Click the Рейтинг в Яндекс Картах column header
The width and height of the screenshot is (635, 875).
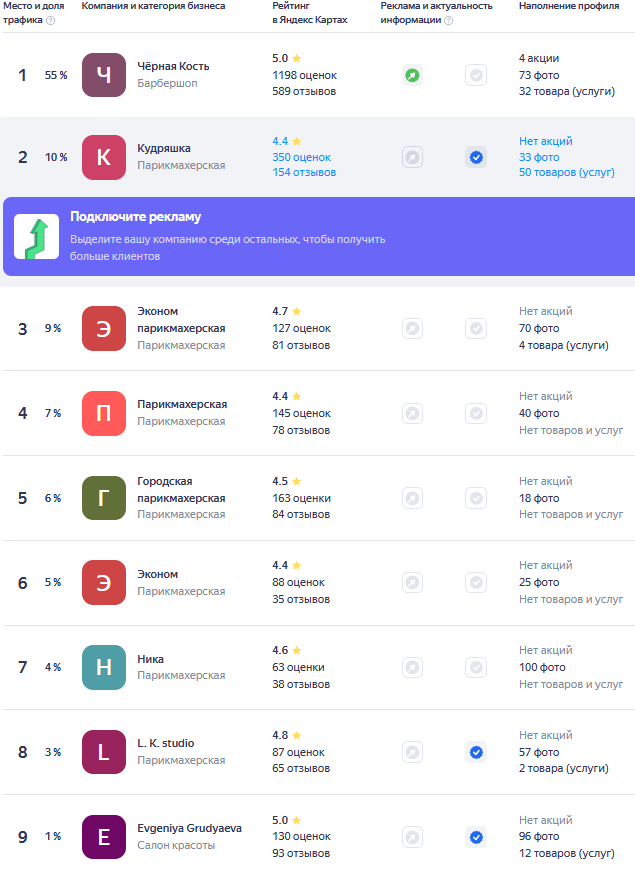click(x=310, y=13)
